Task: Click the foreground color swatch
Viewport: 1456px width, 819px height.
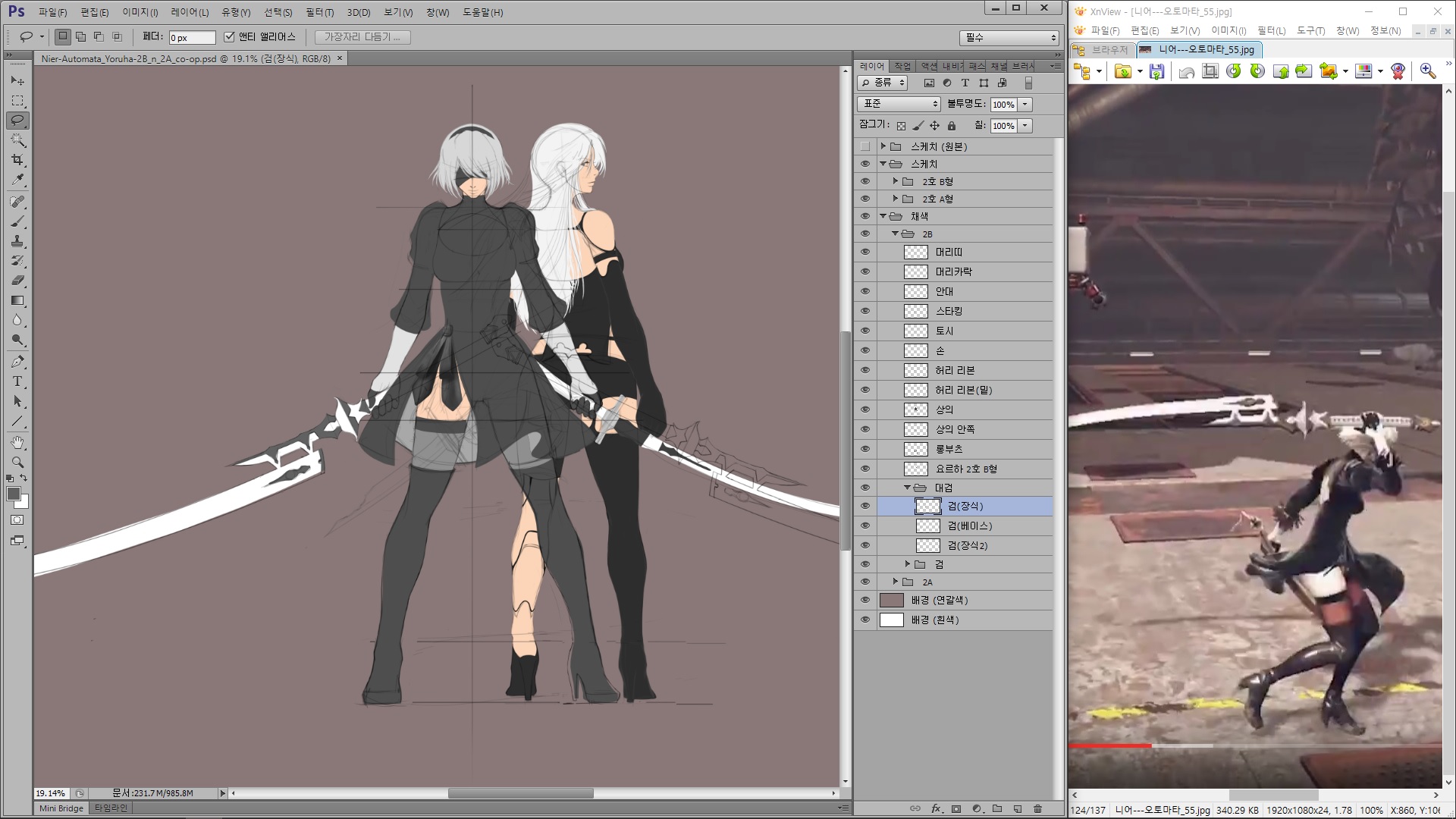Action: 13,494
